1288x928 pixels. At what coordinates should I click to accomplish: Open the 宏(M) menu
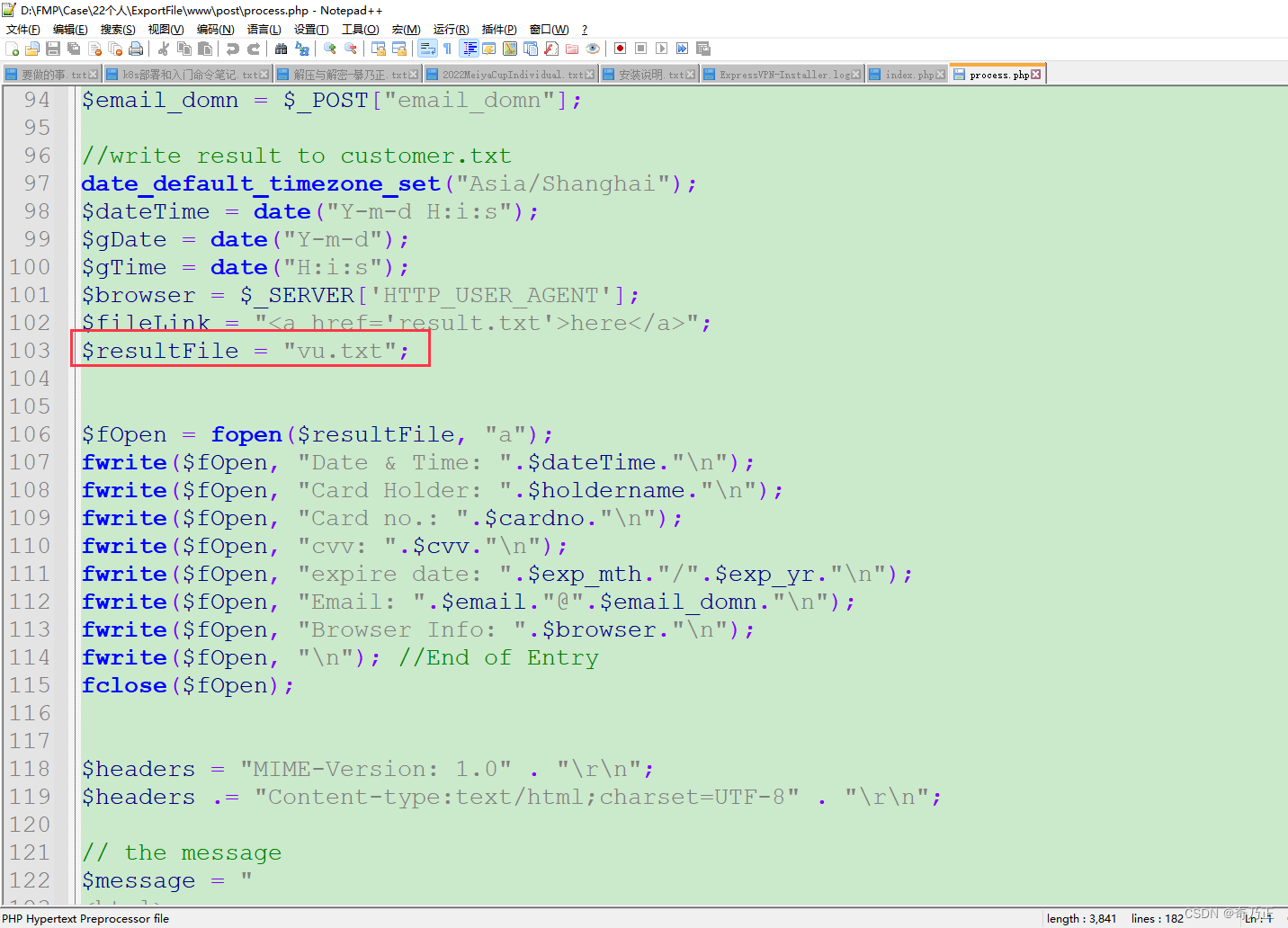(x=406, y=30)
